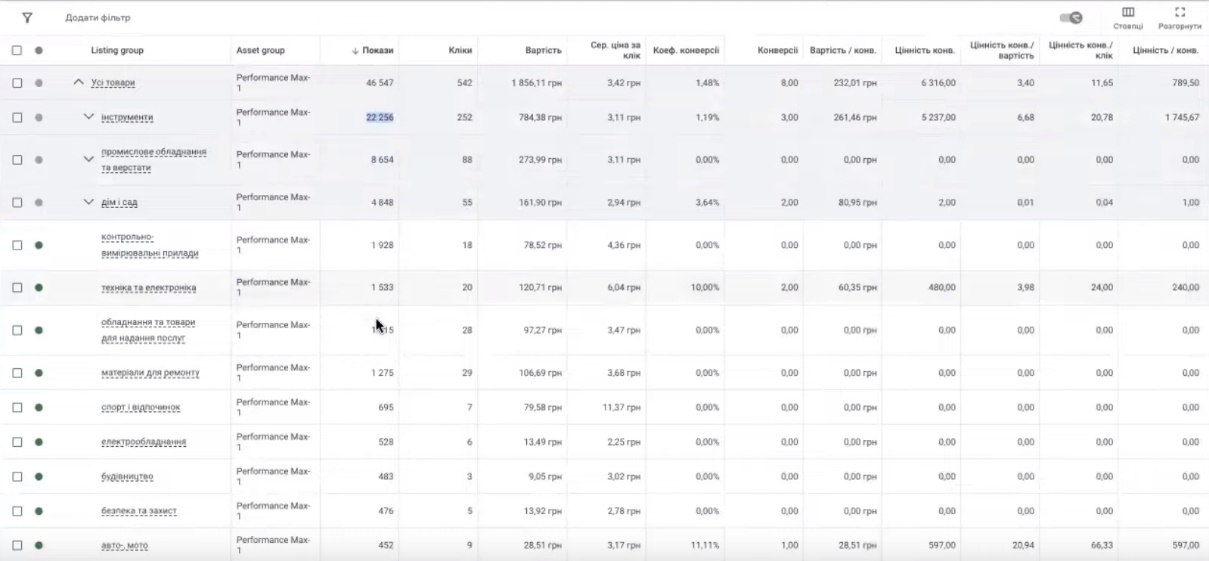Click green status dot for авто-, мото
The image size is (1209, 561).
pos(39,546)
